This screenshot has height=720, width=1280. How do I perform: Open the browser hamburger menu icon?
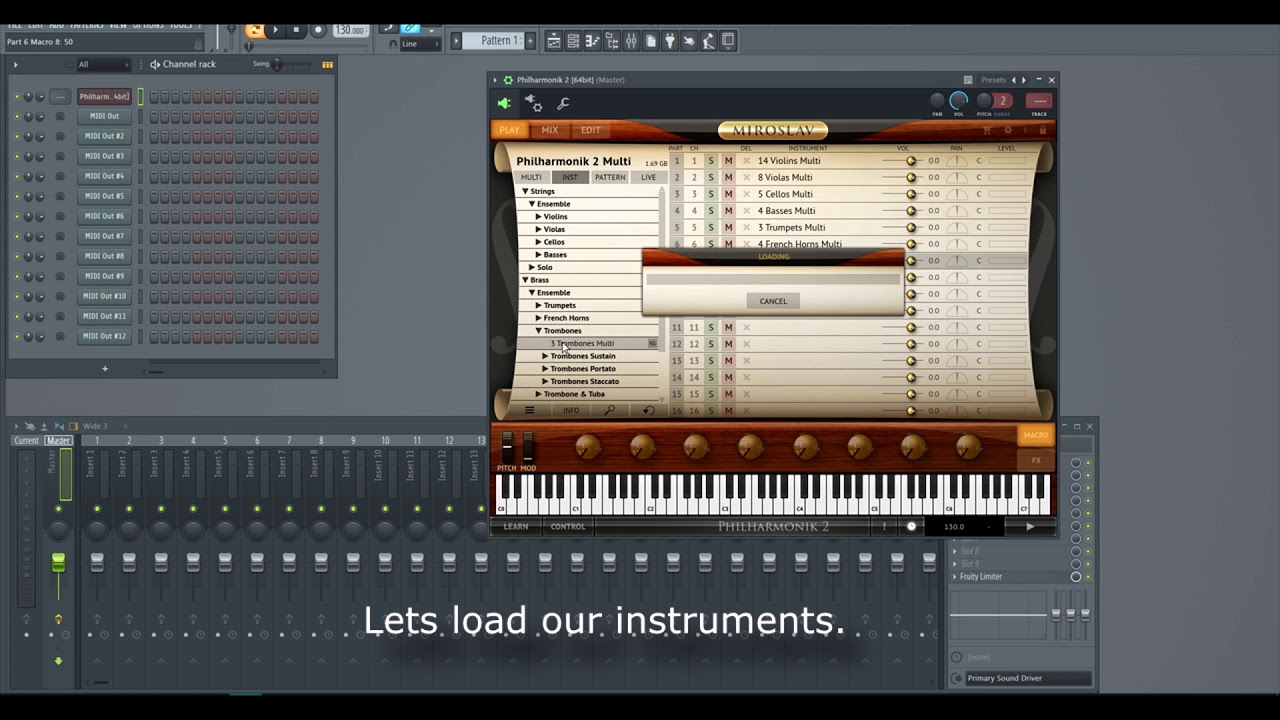529,410
